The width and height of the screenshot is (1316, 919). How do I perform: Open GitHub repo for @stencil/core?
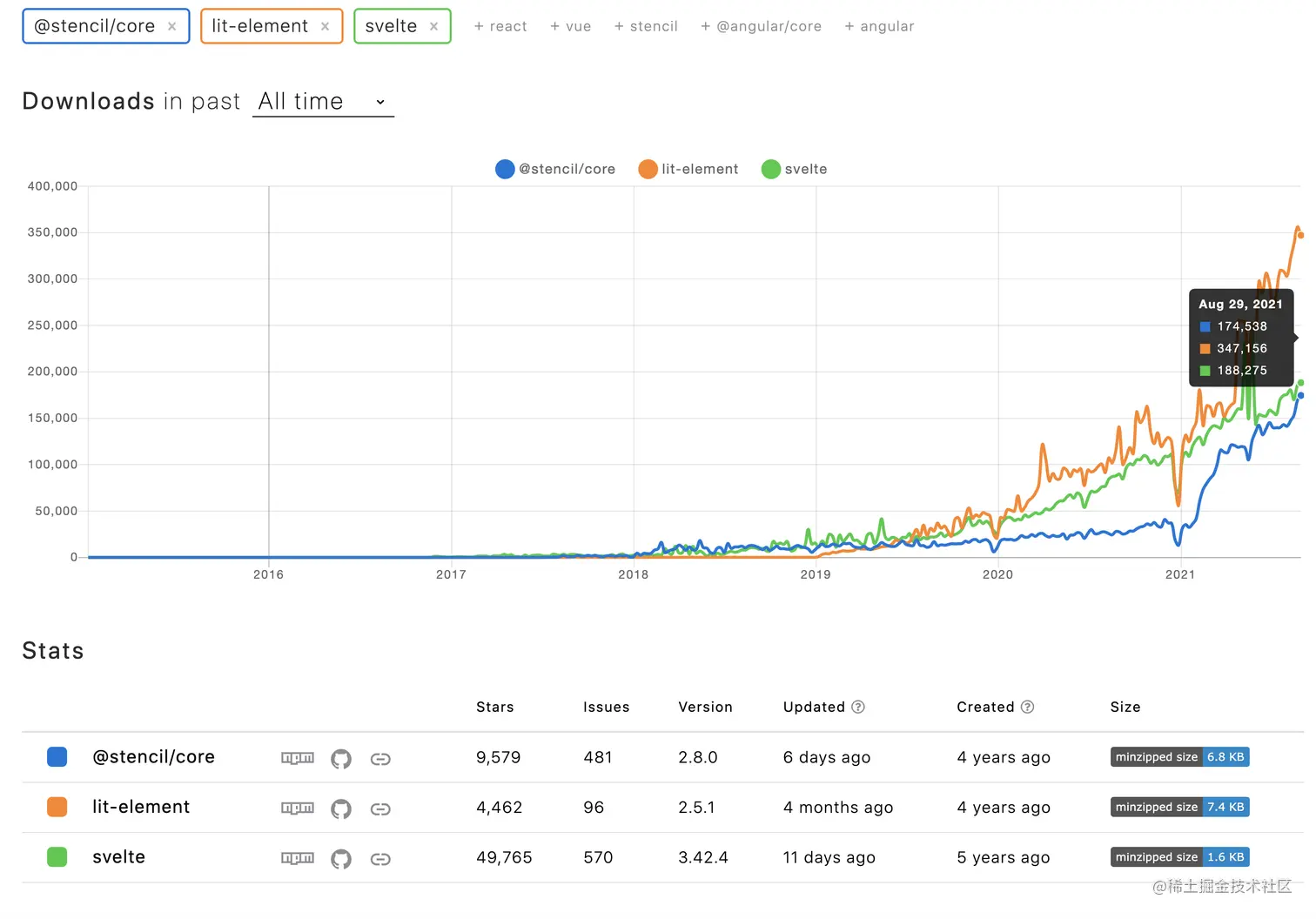click(341, 759)
